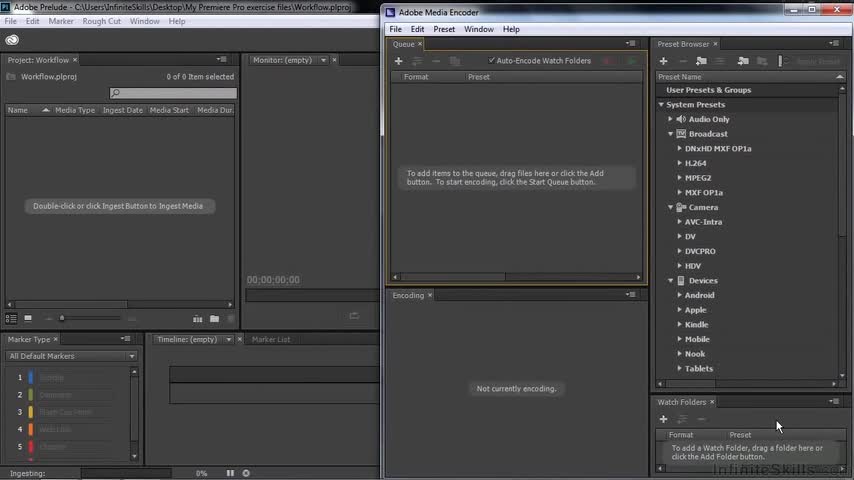Open Media Encoder Window menu

pos(479,29)
